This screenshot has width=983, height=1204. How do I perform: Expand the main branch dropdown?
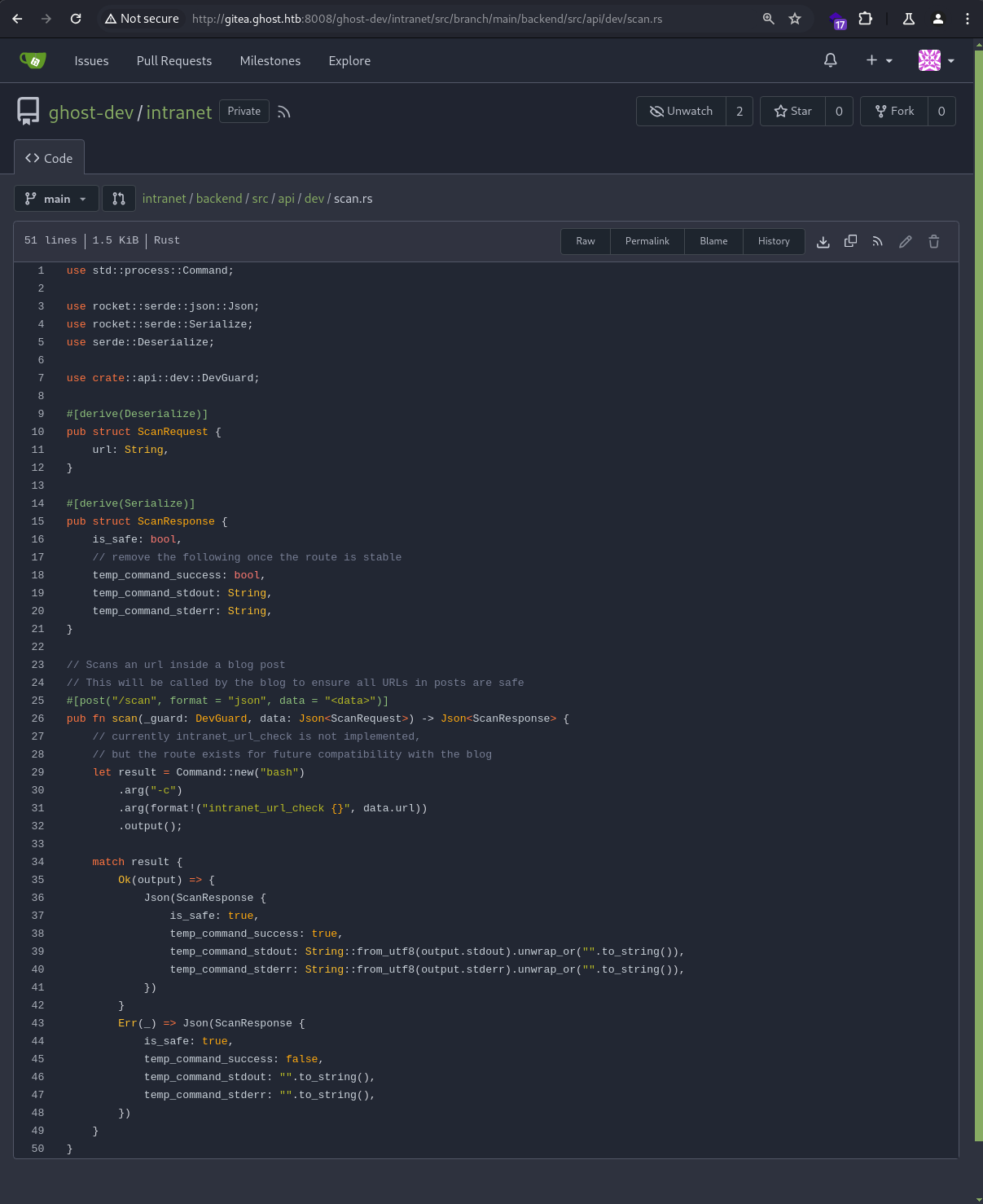(x=56, y=199)
